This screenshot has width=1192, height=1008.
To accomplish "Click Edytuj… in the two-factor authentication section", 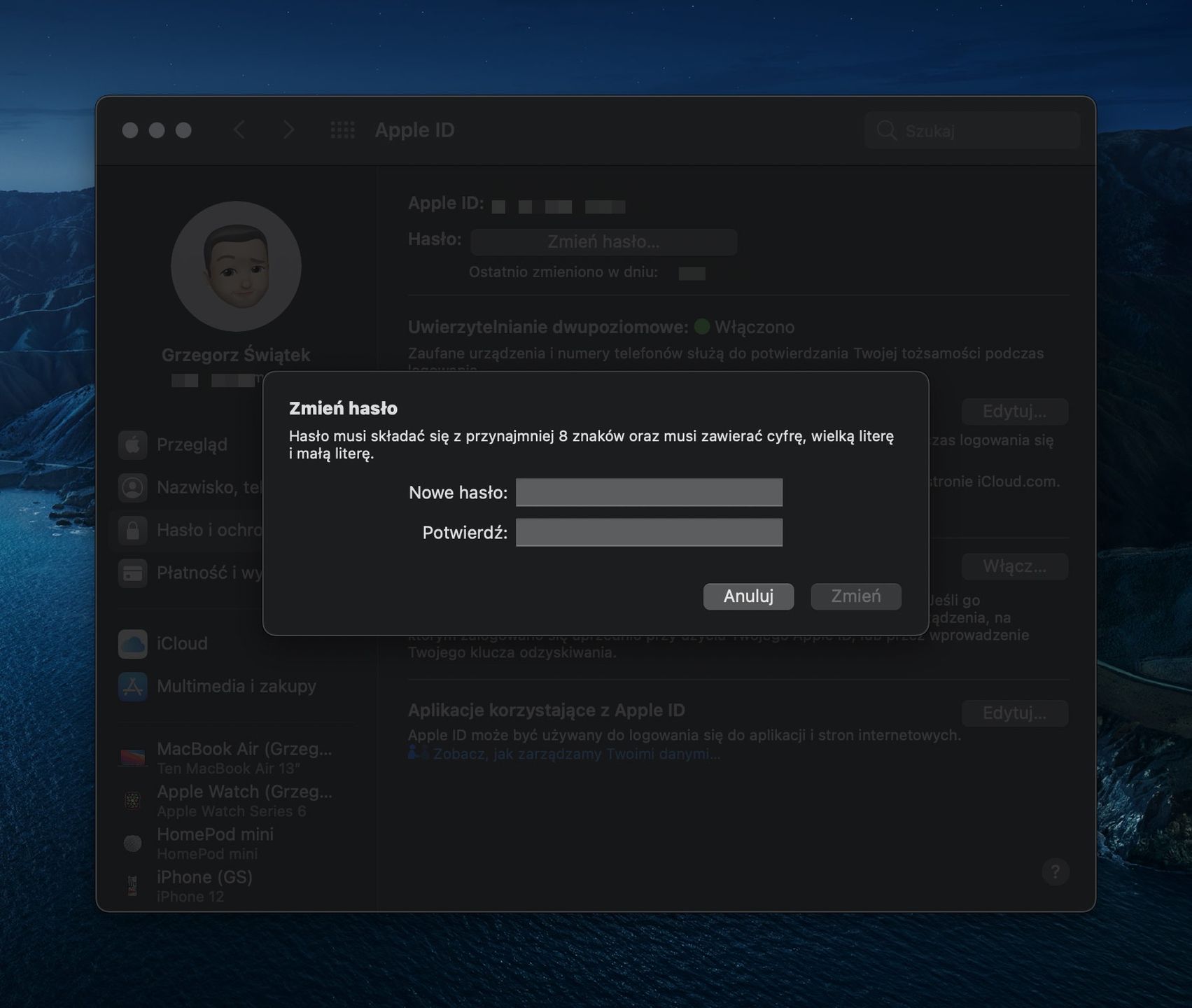I will pos(1014,411).
